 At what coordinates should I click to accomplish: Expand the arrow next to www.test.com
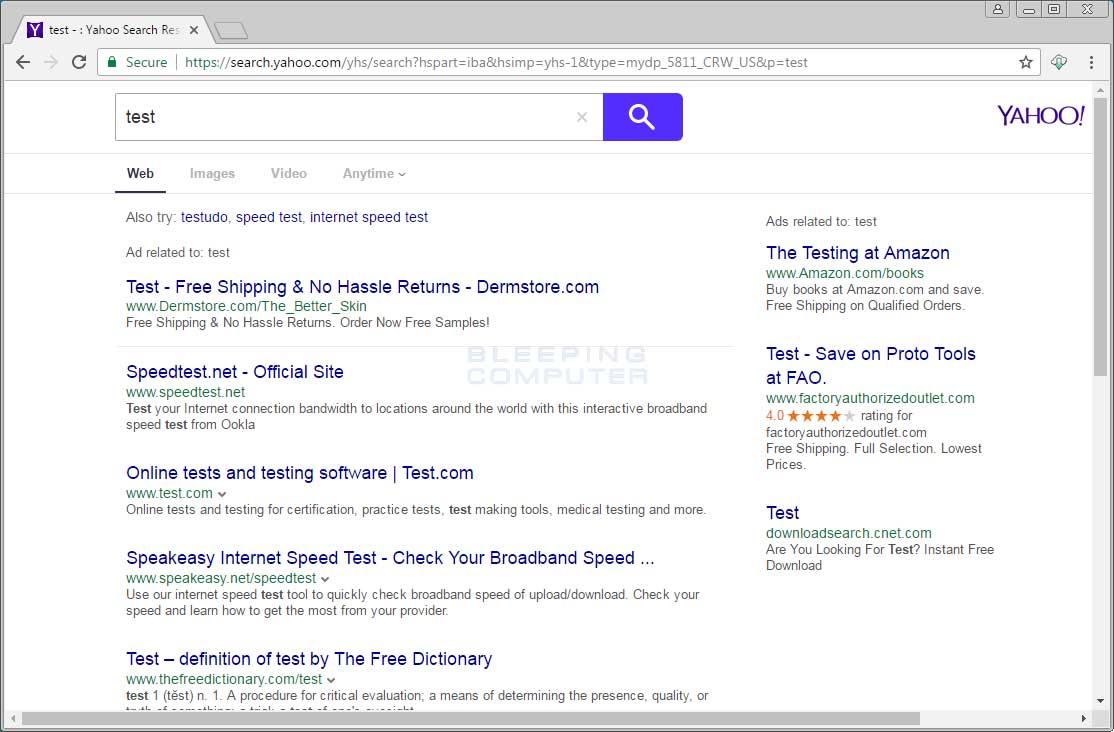(222, 494)
